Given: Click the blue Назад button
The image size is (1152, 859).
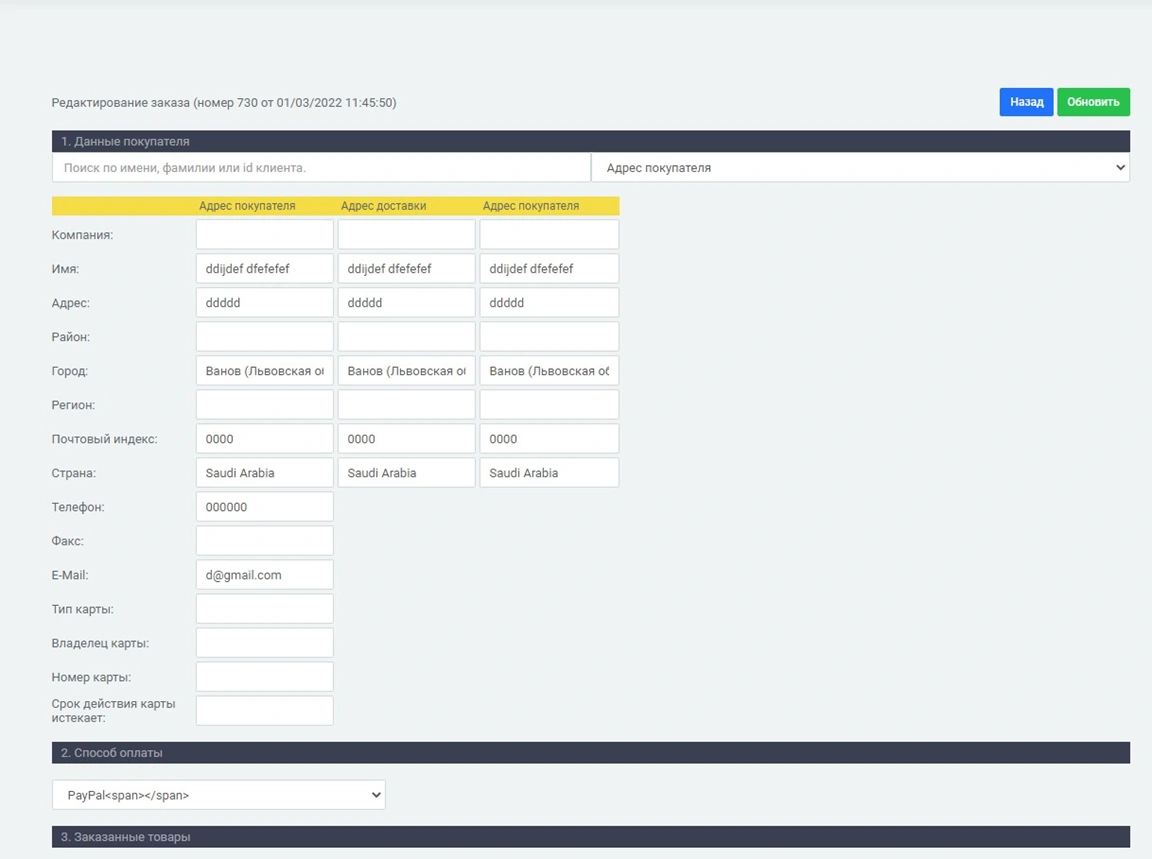Looking at the screenshot, I should pos(1025,102).
